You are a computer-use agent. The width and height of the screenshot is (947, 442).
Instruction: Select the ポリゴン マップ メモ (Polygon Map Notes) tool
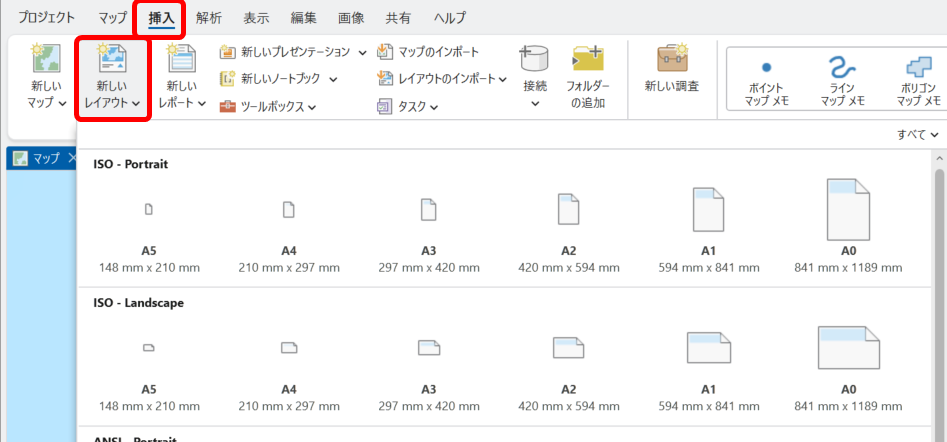coord(918,80)
